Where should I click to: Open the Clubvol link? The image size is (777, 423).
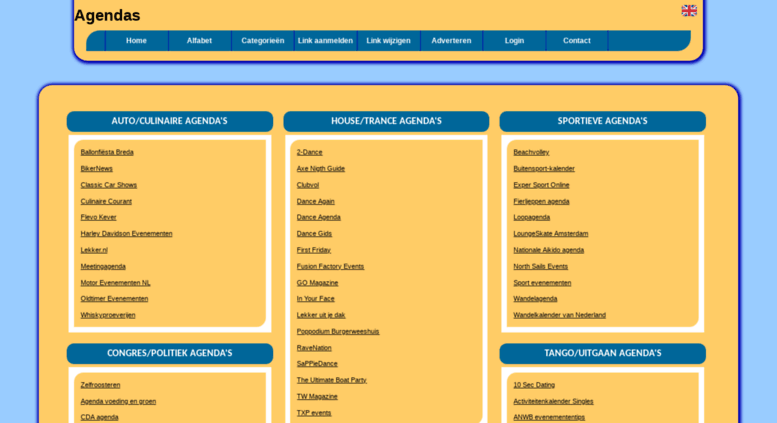pyautogui.click(x=308, y=185)
